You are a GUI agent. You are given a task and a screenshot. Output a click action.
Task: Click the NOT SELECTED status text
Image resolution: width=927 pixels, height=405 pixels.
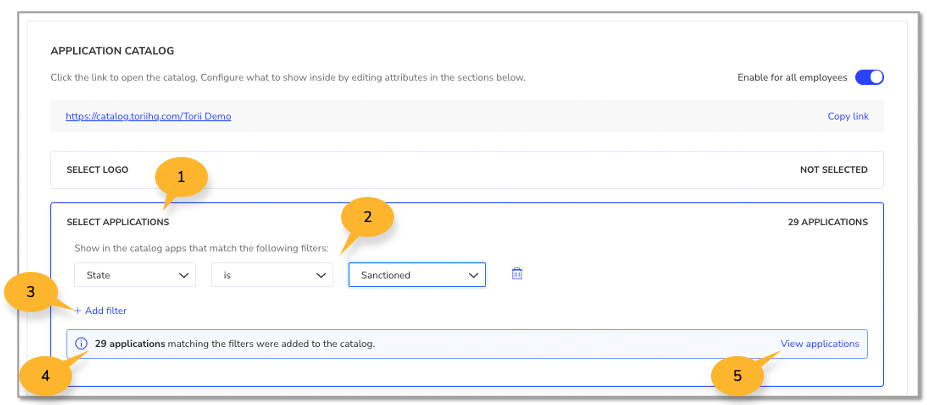(x=834, y=170)
